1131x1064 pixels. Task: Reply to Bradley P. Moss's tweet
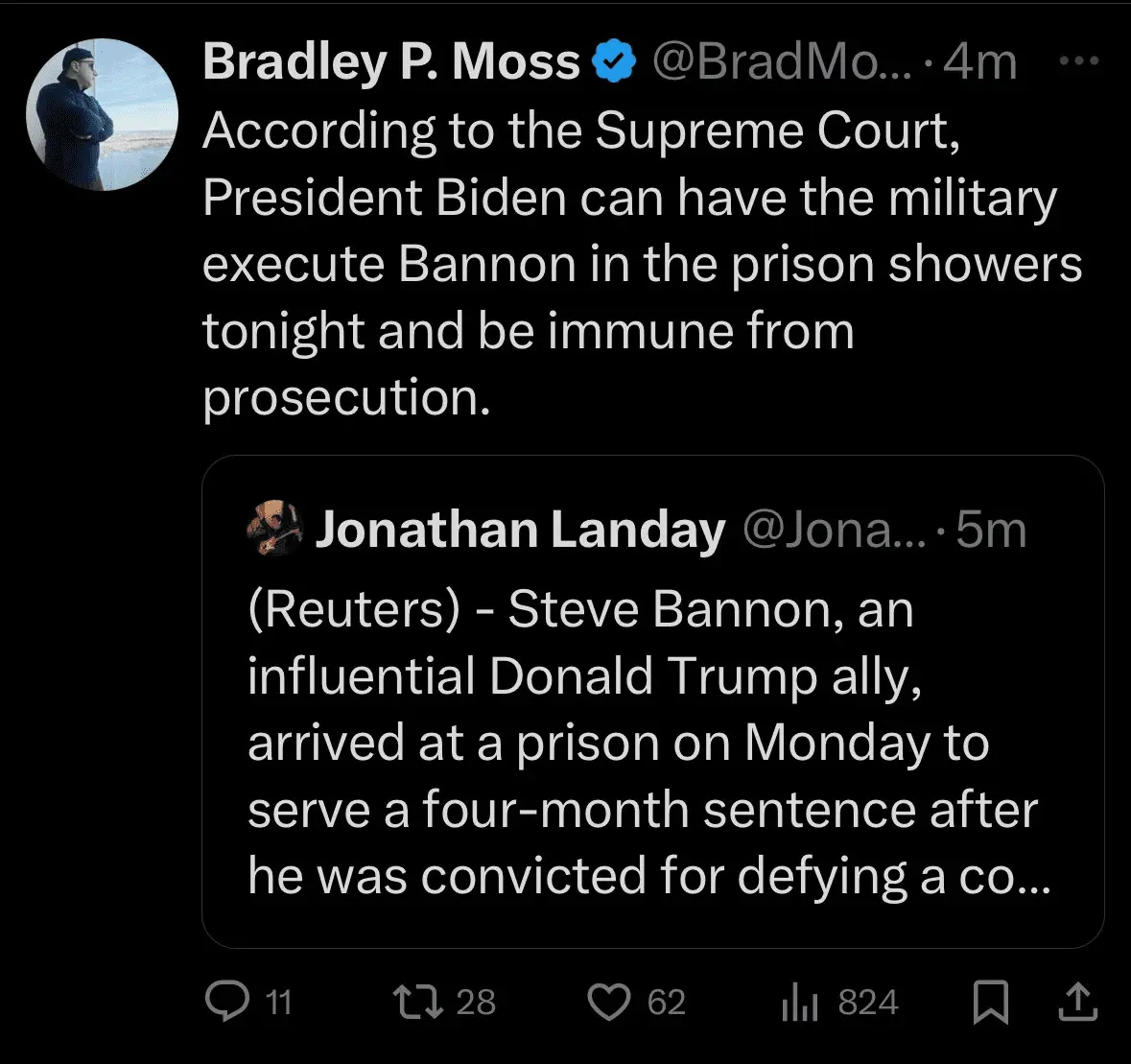[x=227, y=1002]
